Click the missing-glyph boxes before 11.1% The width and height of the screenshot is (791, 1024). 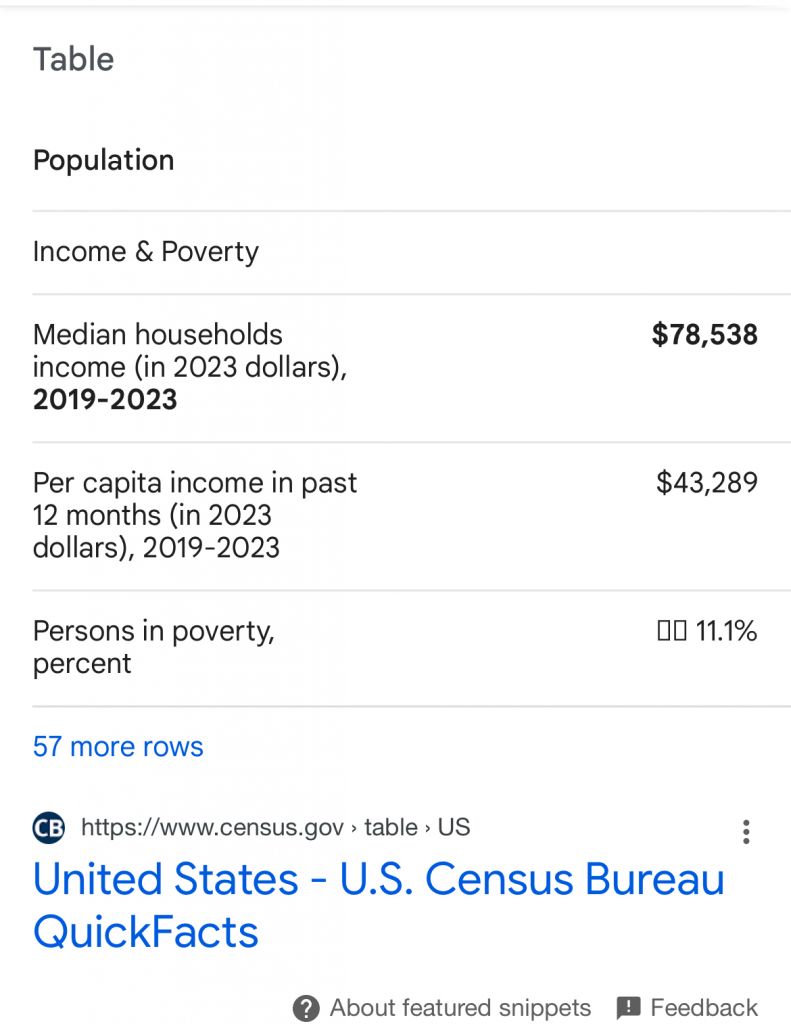671,631
